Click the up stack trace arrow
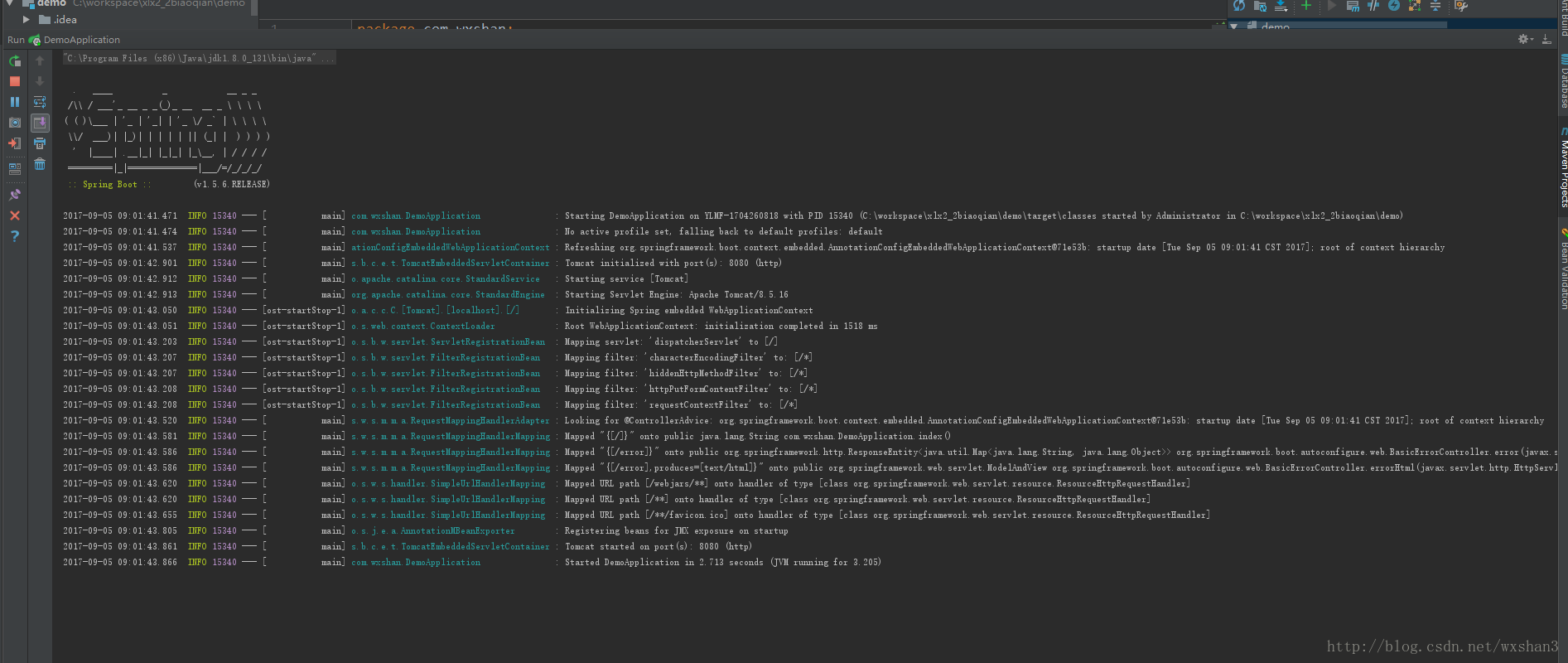 point(40,60)
